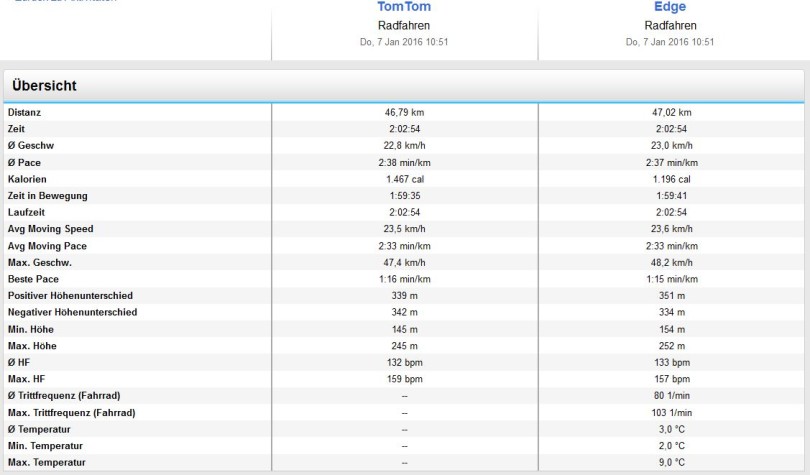
Task: Click the Edge distance value 47,02 km
Action: pyautogui.click(x=670, y=112)
